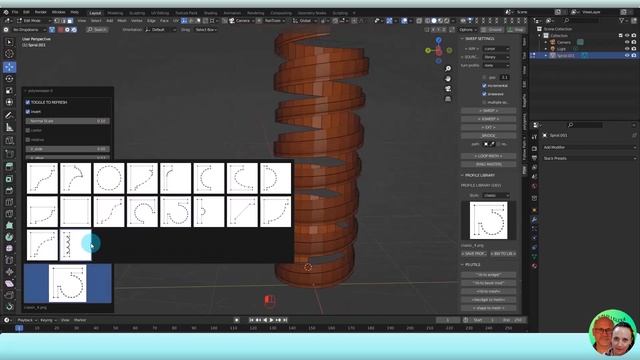Jump to the first frame of playback
The height and width of the screenshot is (360, 640).
click(251, 320)
